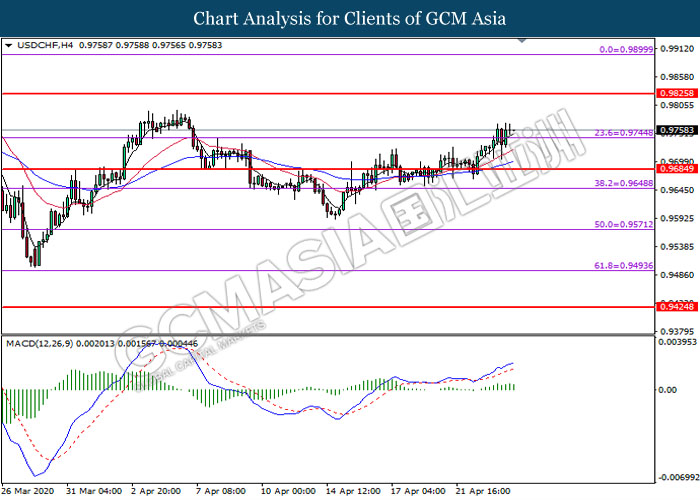Select the red 0.96849 price tag
The image size is (700, 500).
(677, 169)
